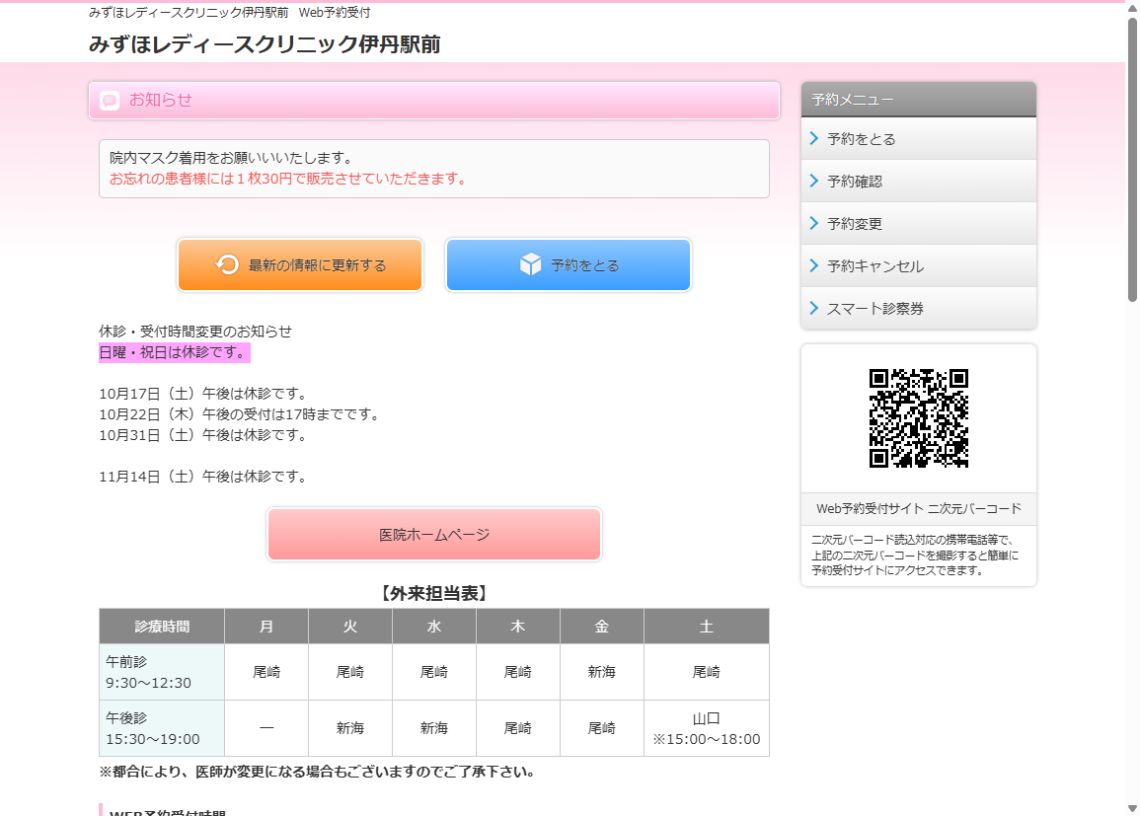Click the dash in Monday afternoon cell
This screenshot has width=1140, height=816.
(266, 728)
